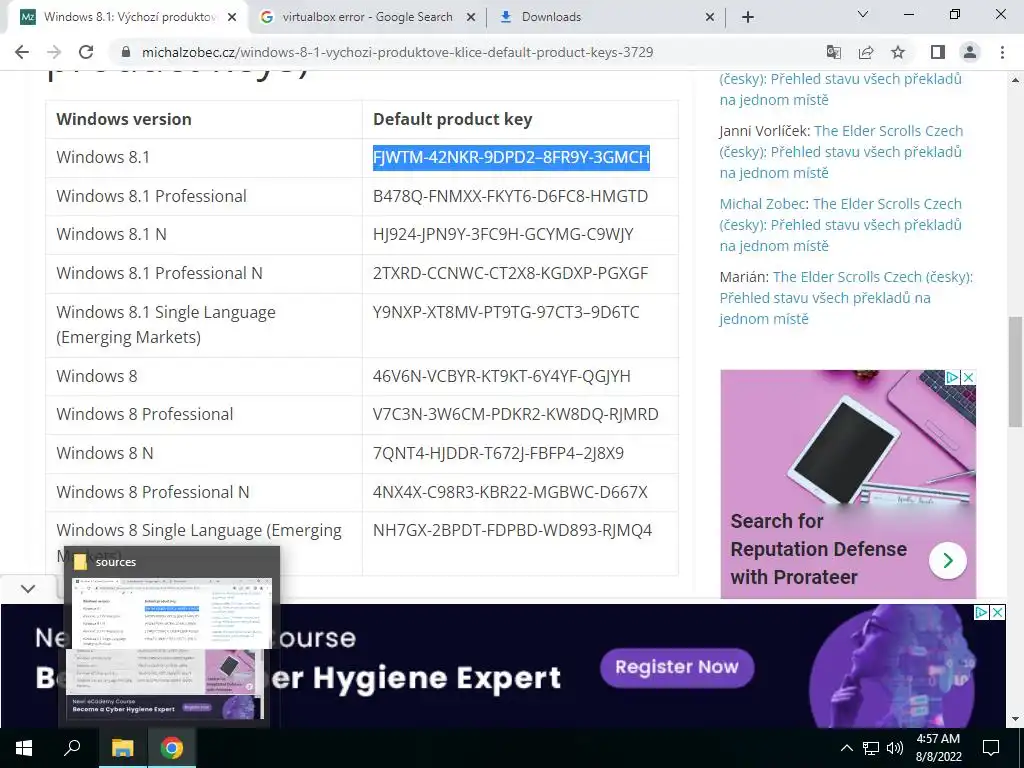
Task: Click the Default product key column header
Action: tap(453, 119)
